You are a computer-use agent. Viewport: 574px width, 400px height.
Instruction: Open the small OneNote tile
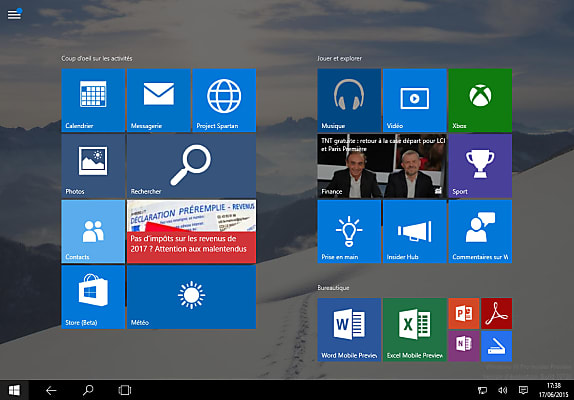[x=464, y=346]
